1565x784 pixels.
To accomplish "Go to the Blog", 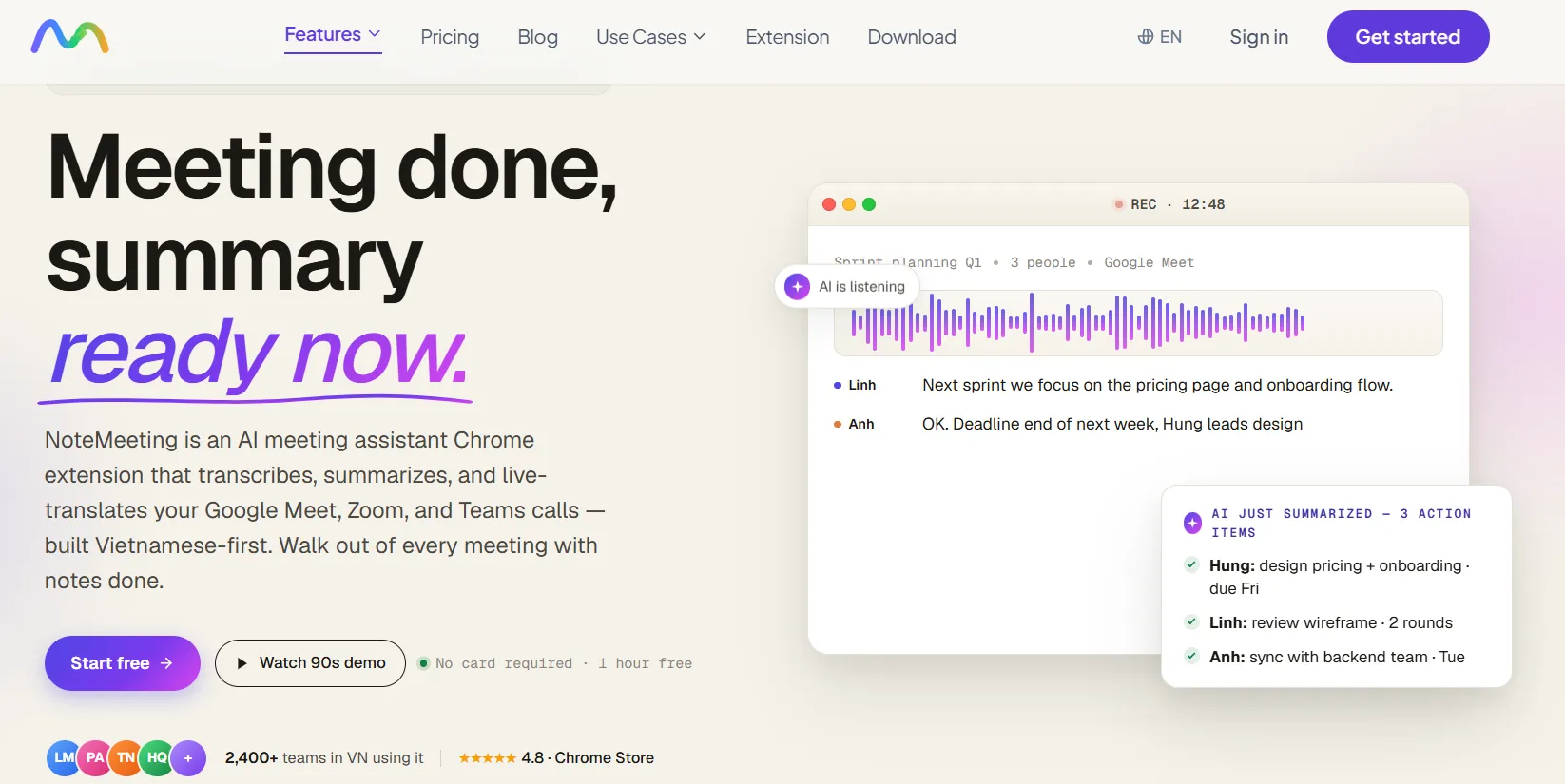I will [x=538, y=37].
